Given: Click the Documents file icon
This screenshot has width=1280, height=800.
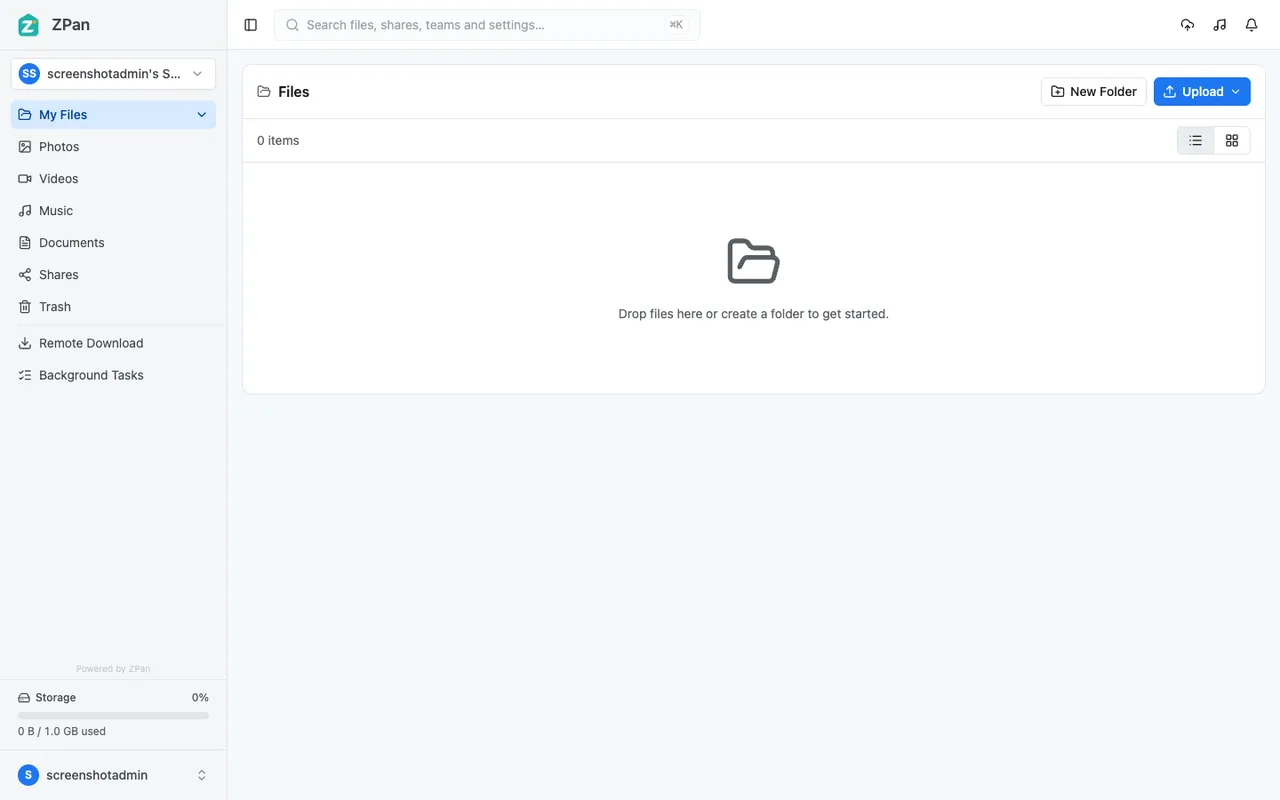Looking at the screenshot, I should tap(25, 243).
